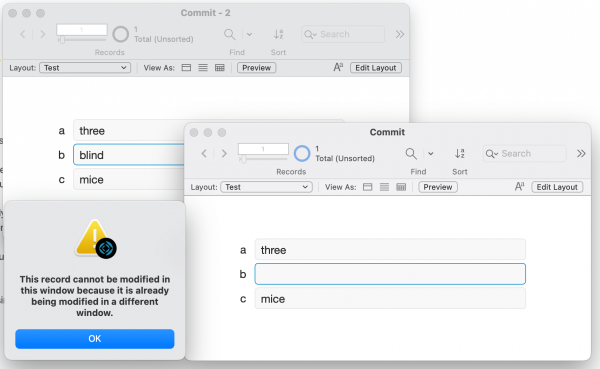Click 'Total (Unsorted)' text in Commit window
Viewport: 600px width, 369px height.
pos(345,158)
